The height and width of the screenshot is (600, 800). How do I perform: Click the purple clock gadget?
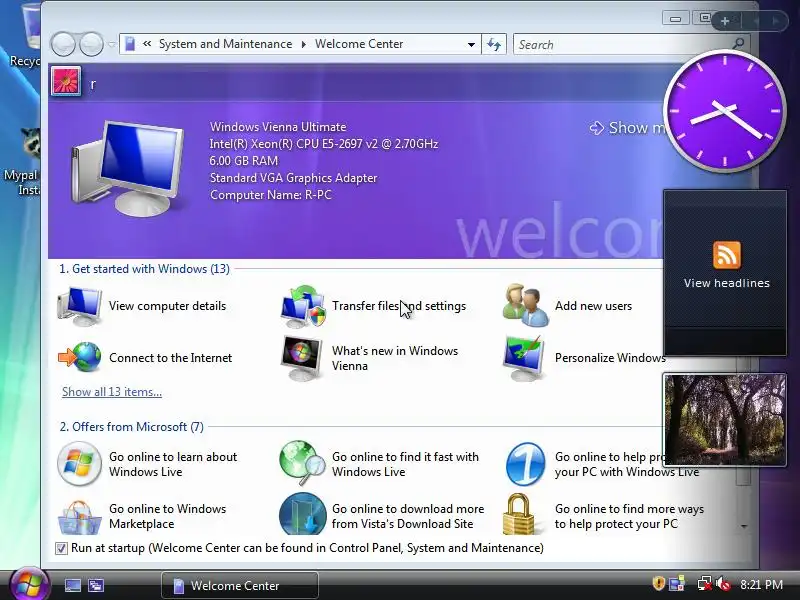click(x=725, y=111)
